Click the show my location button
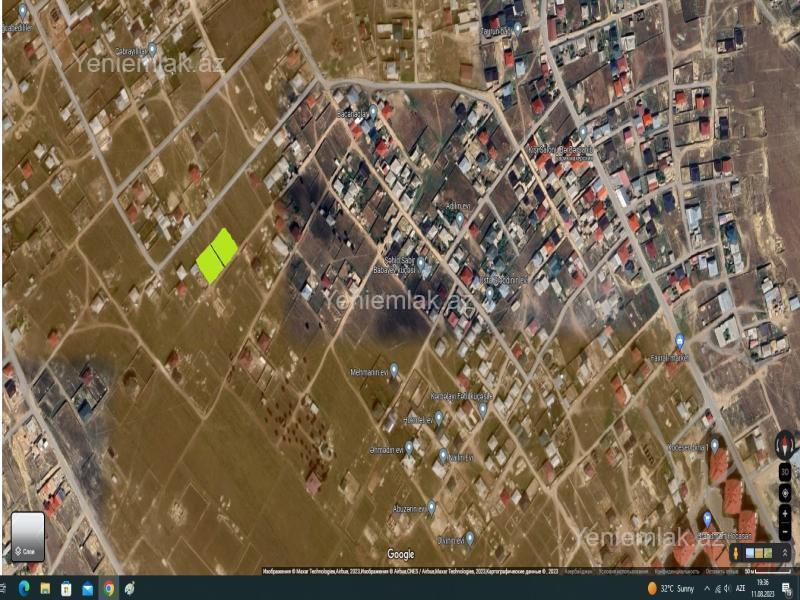Screen dimensions: 800x600 [x=785, y=493]
